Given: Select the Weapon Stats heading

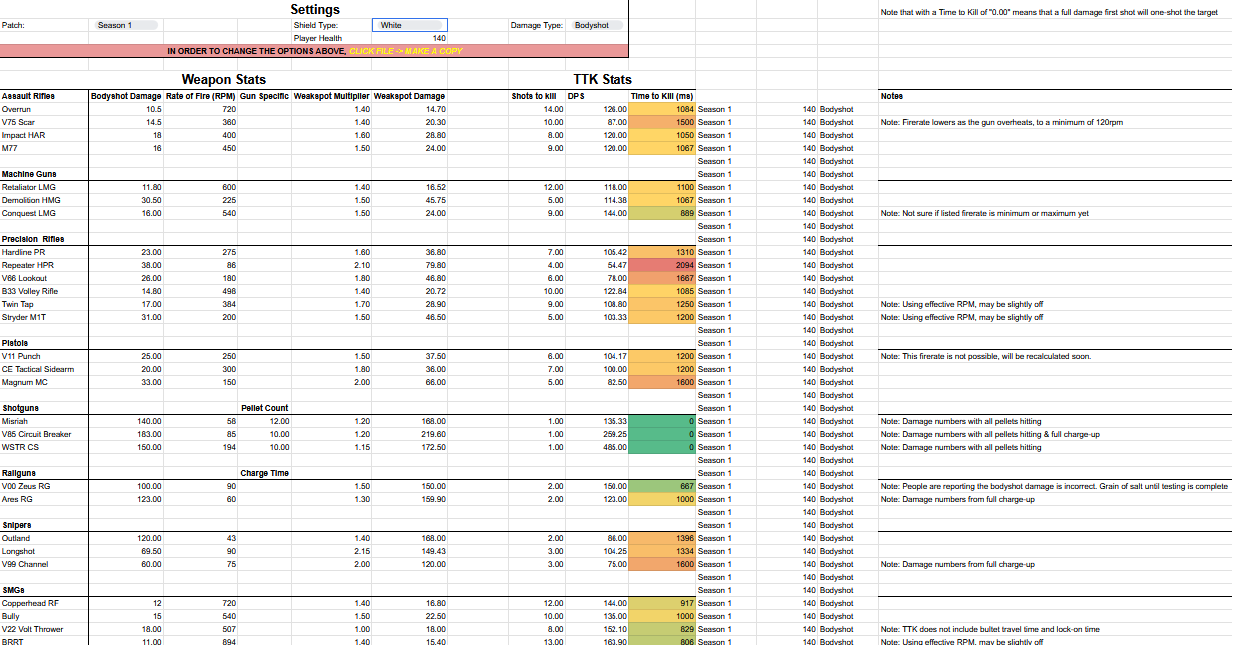Looking at the screenshot, I should [224, 79].
